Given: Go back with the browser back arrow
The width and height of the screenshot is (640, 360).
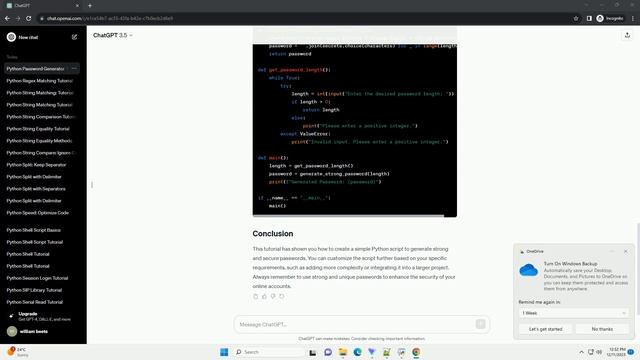Looking at the screenshot, I should click(x=7, y=18).
